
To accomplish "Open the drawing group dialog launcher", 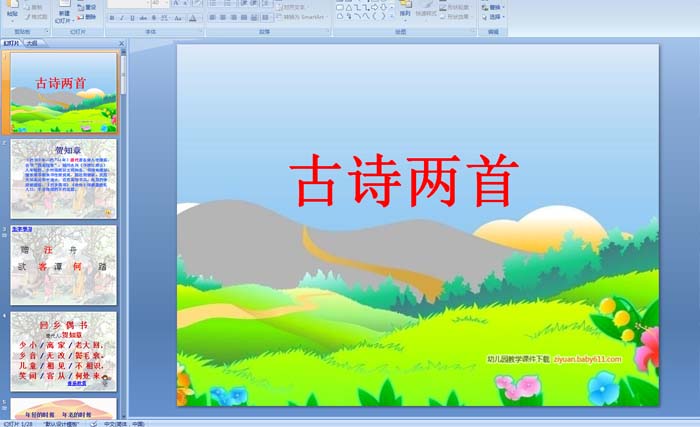I will pos(473,30).
